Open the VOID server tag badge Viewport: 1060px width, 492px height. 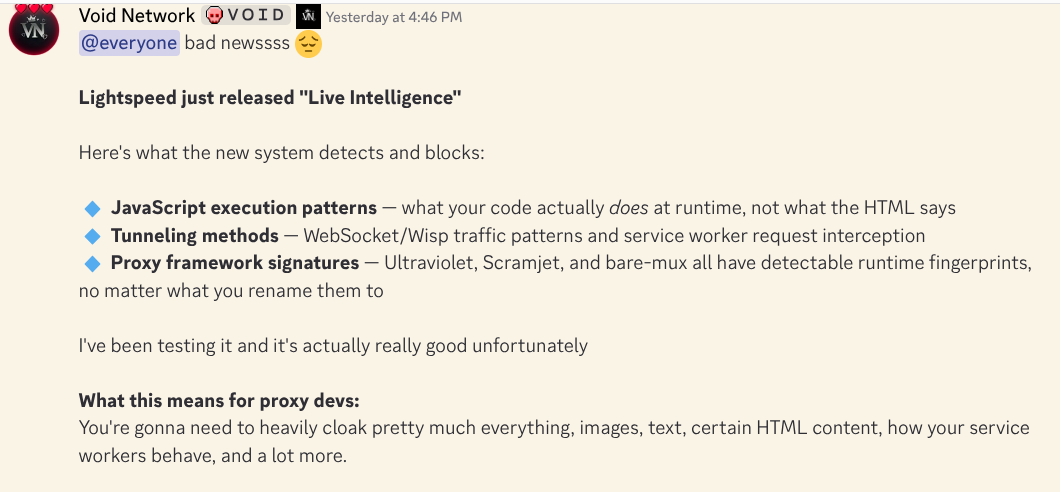coord(246,16)
